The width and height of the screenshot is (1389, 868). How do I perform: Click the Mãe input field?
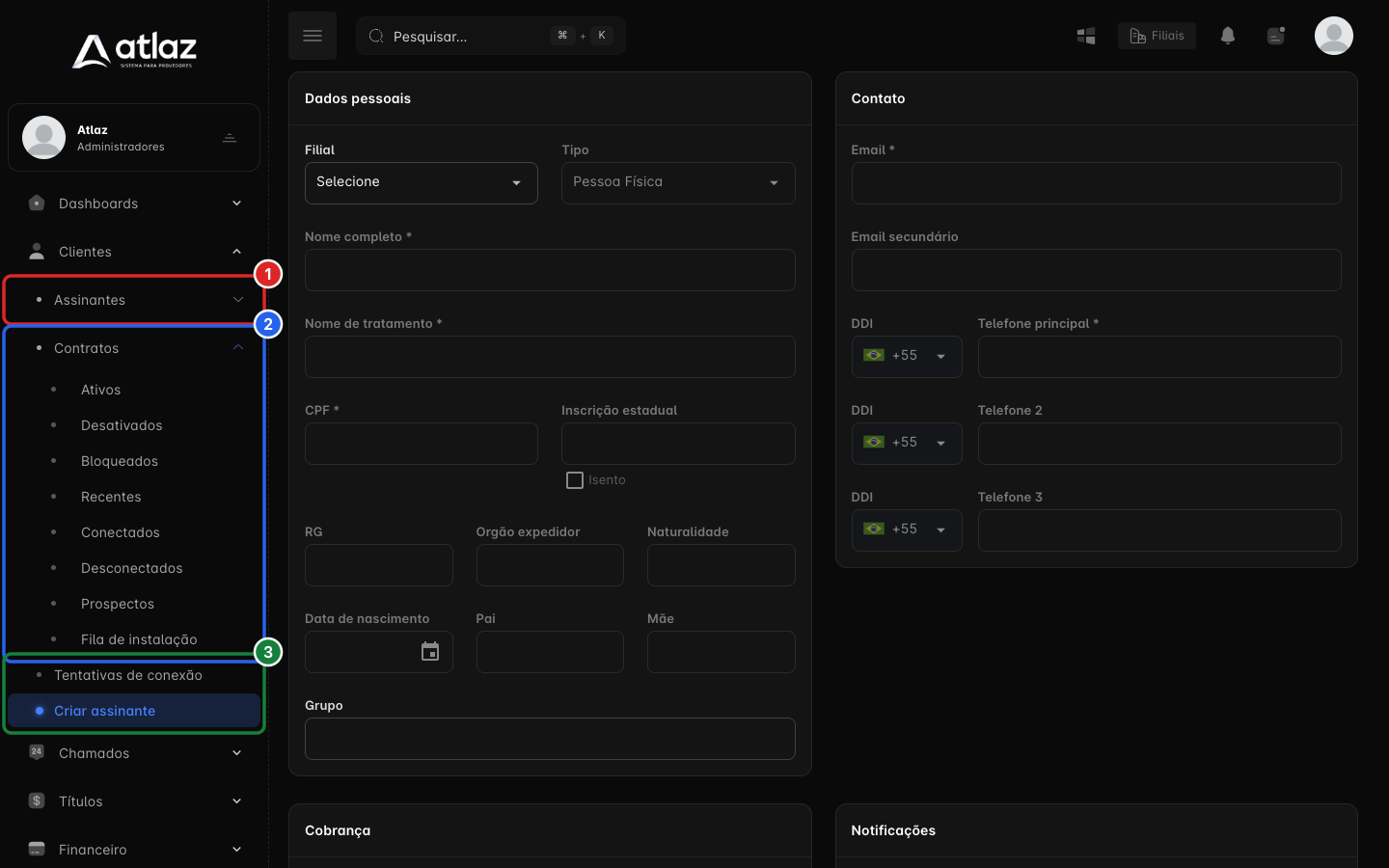pos(722,652)
